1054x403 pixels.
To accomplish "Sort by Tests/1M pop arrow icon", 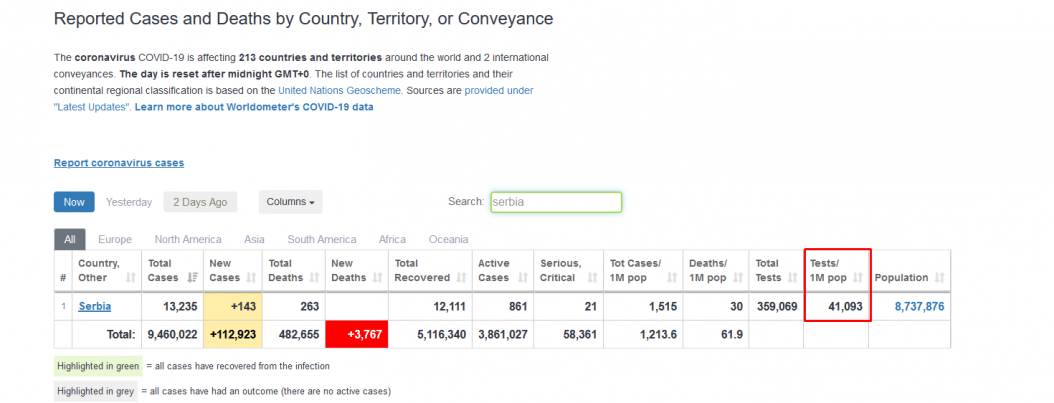I will tap(857, 277).
